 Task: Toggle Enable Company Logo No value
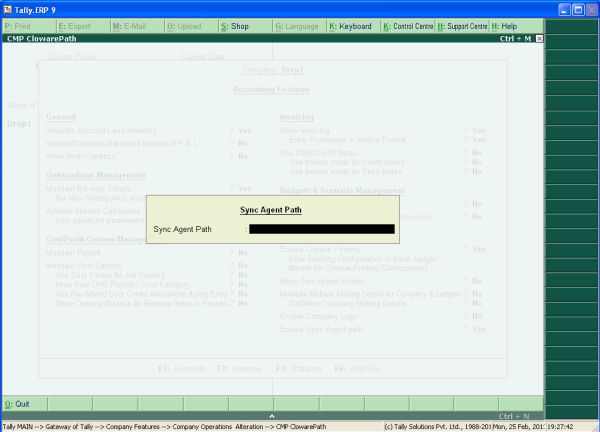(477, 316)
